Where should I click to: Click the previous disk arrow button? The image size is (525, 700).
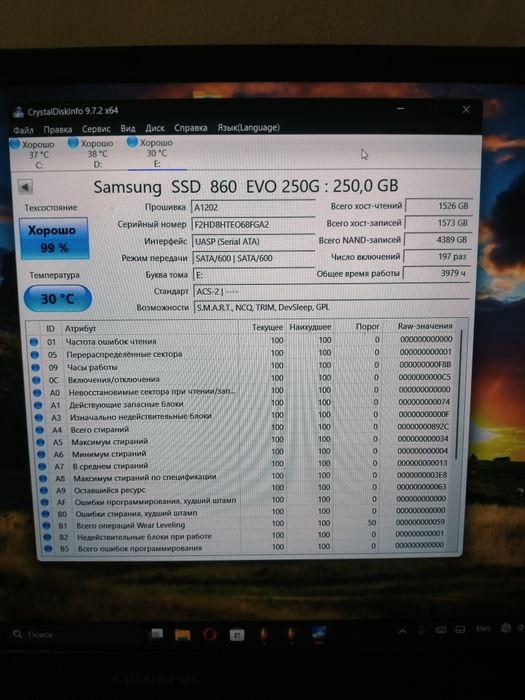25,187
